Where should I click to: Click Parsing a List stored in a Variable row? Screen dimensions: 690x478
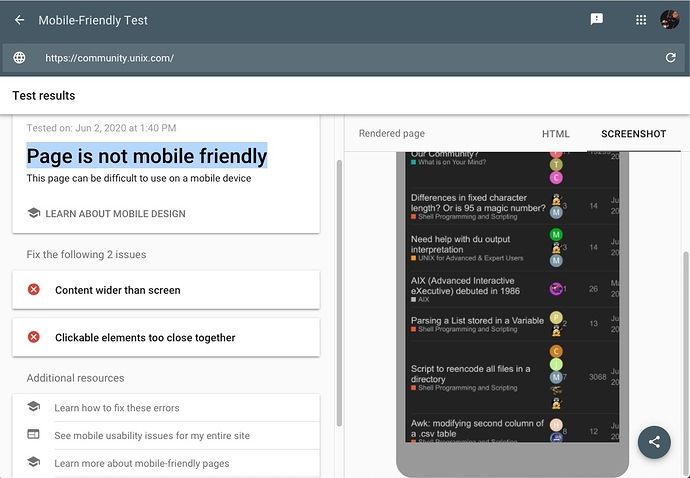pyautogui.click(x=513, y=324)
